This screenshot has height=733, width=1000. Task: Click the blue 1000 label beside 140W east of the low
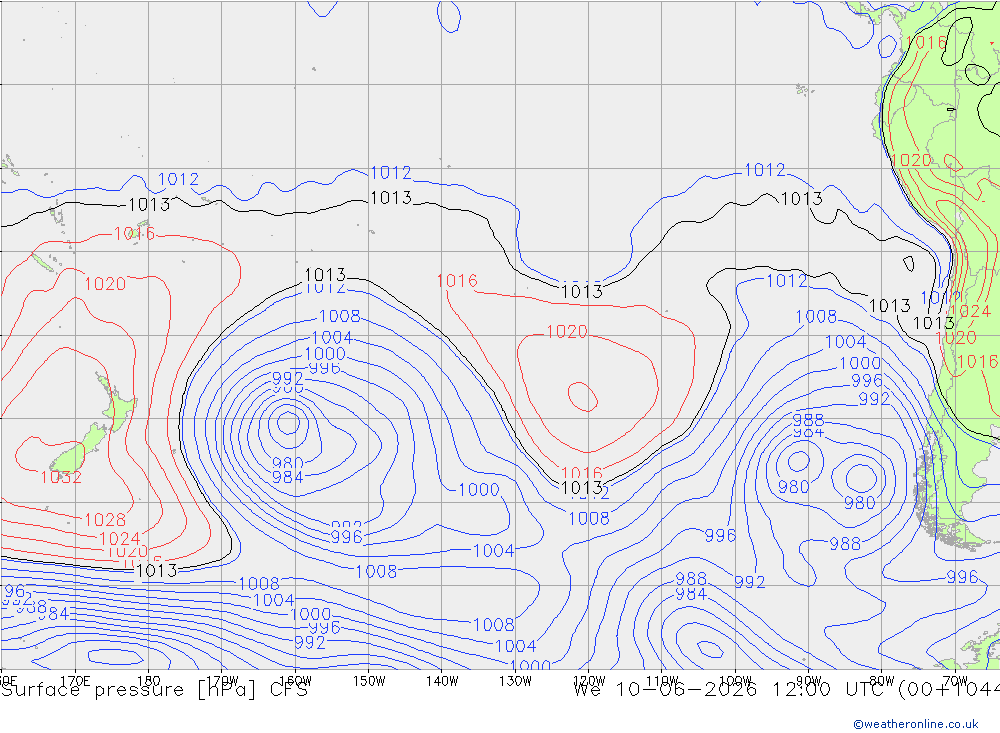(x=479, y=489)
